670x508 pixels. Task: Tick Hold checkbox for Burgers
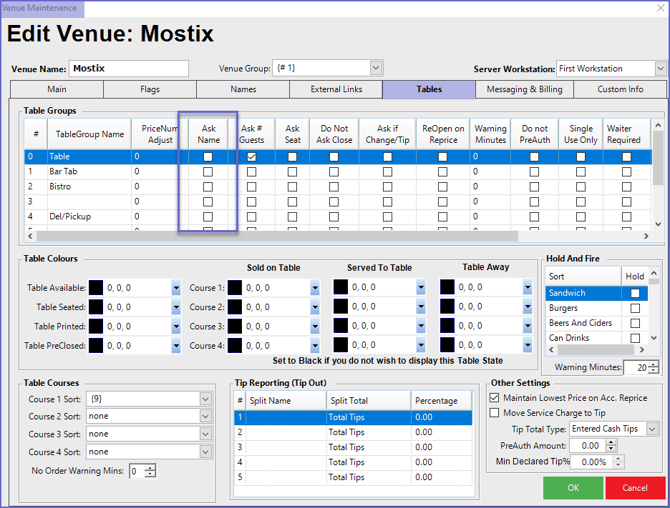(634, 308)
